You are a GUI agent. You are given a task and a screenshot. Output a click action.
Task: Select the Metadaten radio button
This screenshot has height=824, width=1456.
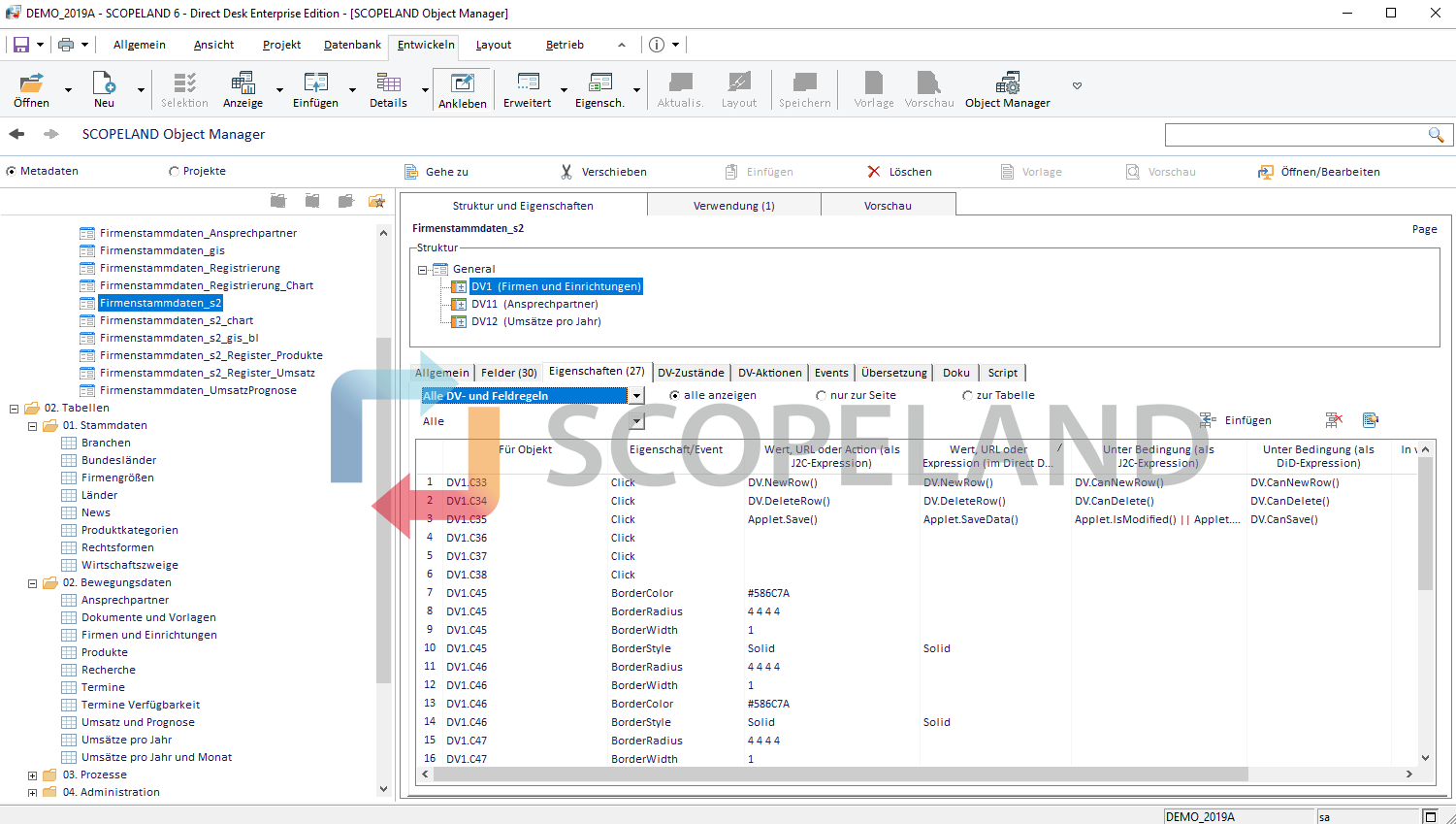(x=12, y=171)
